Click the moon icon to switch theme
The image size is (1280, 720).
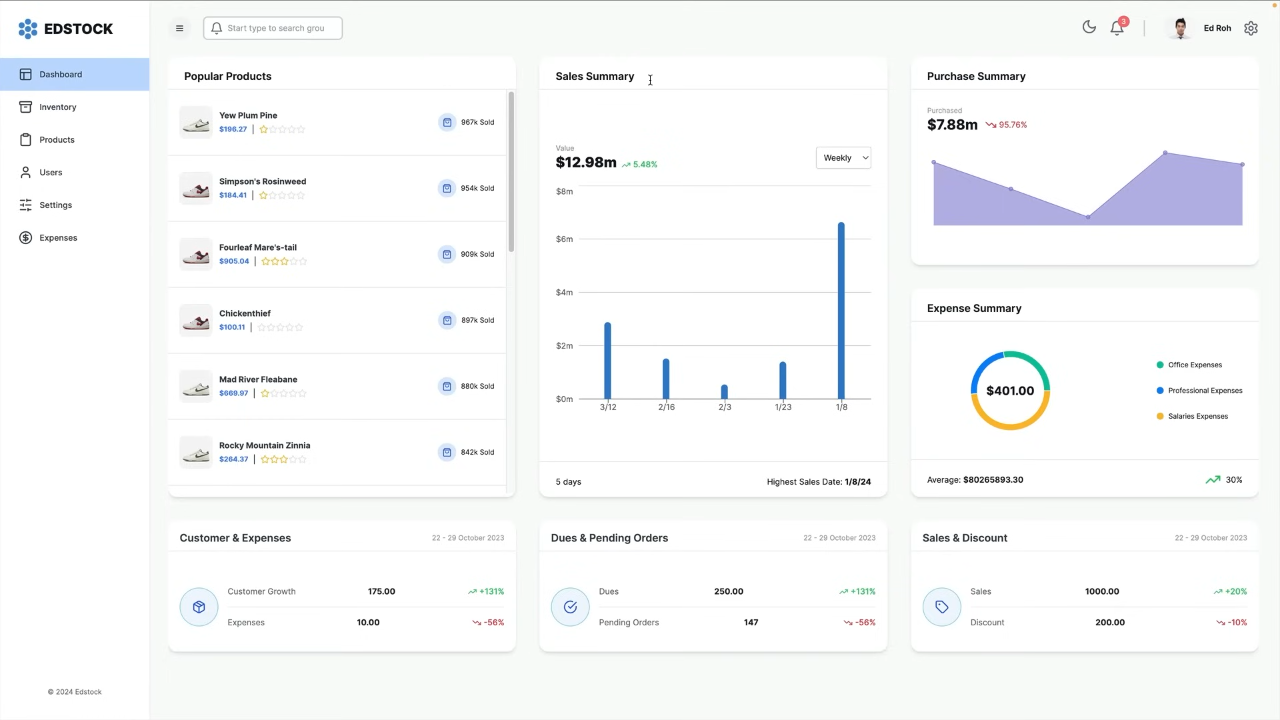(x=1089, y=27)
